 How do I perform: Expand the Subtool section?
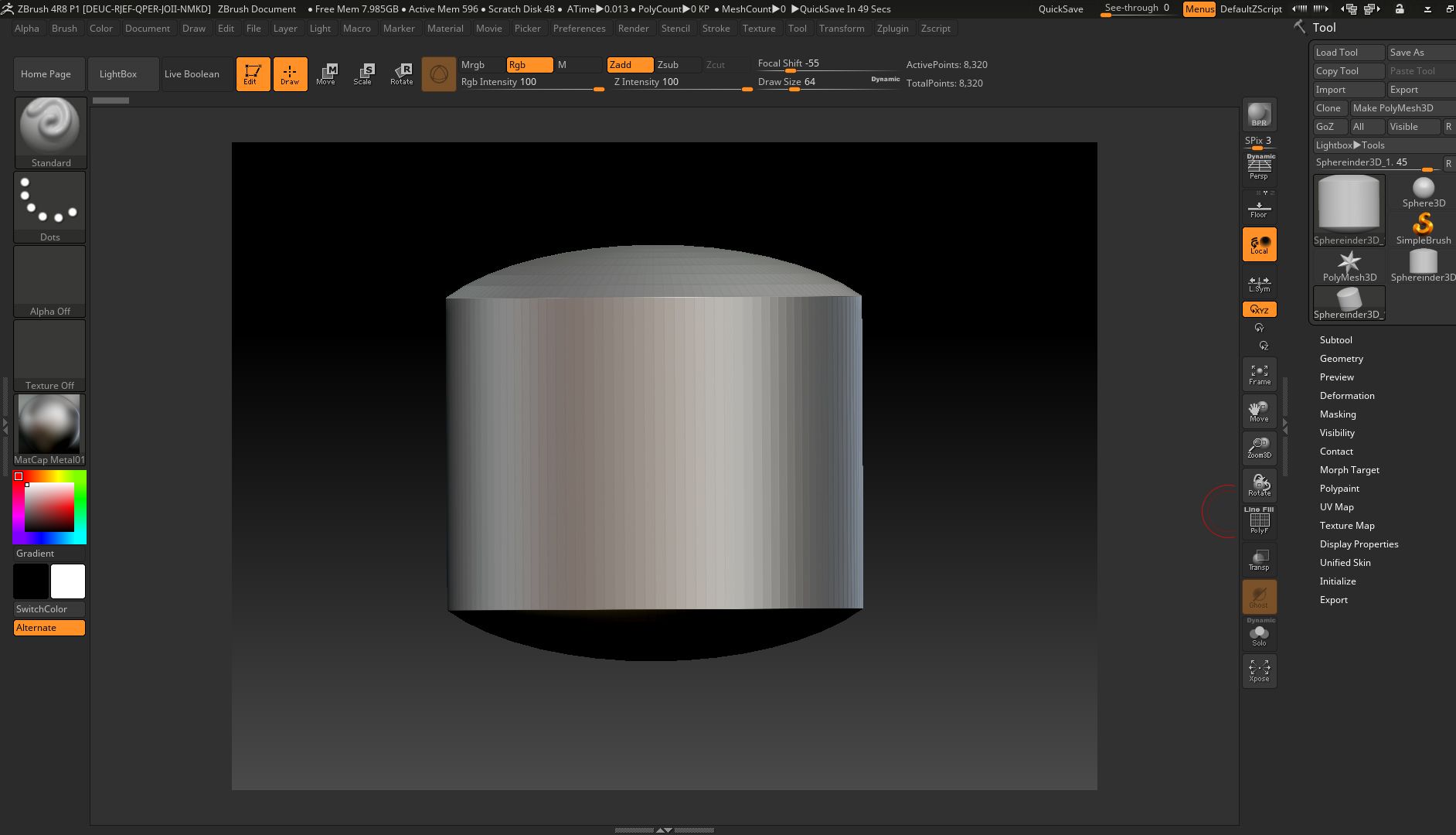(1335, 340)
